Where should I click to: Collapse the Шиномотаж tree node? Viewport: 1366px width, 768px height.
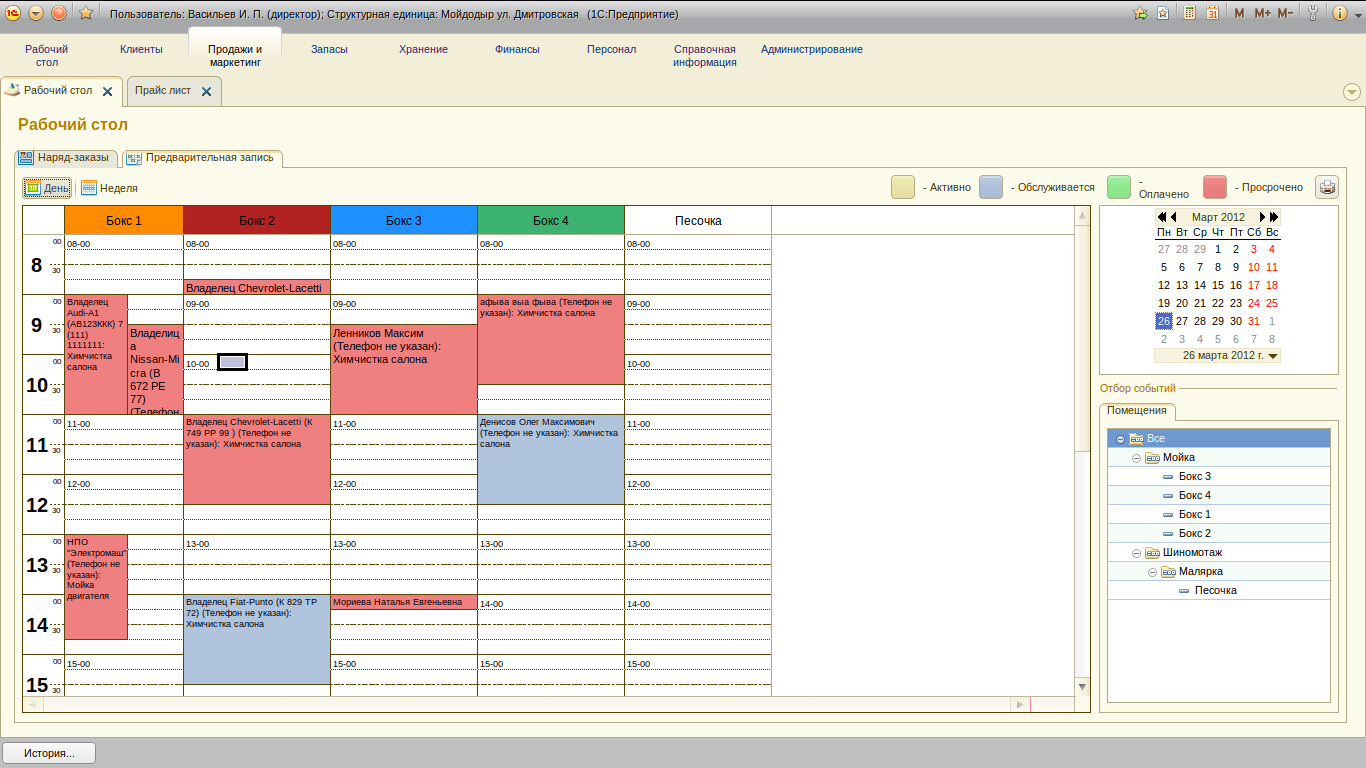1137,553
